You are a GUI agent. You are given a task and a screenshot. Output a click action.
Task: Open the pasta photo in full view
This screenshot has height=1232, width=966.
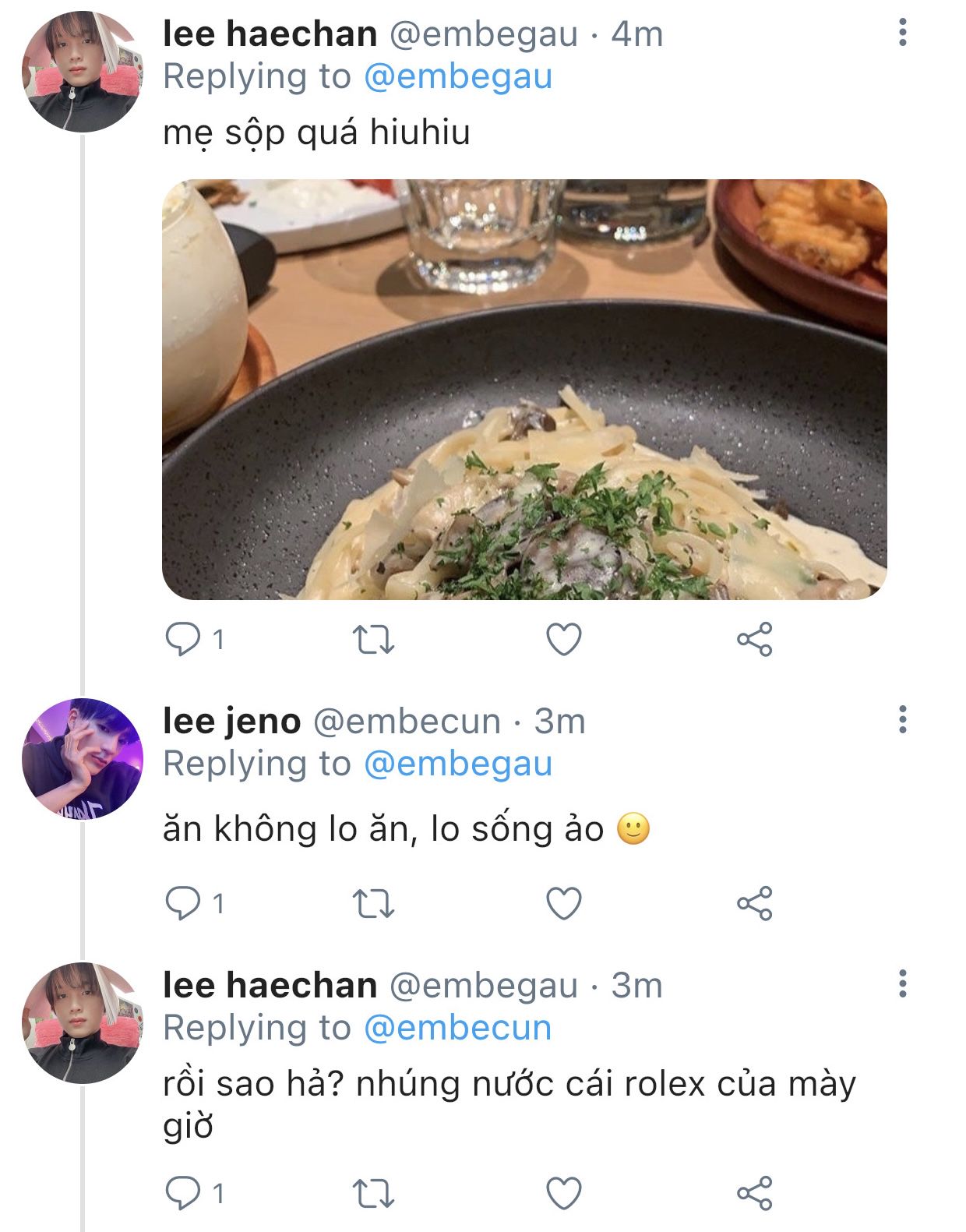click(524, 390)
